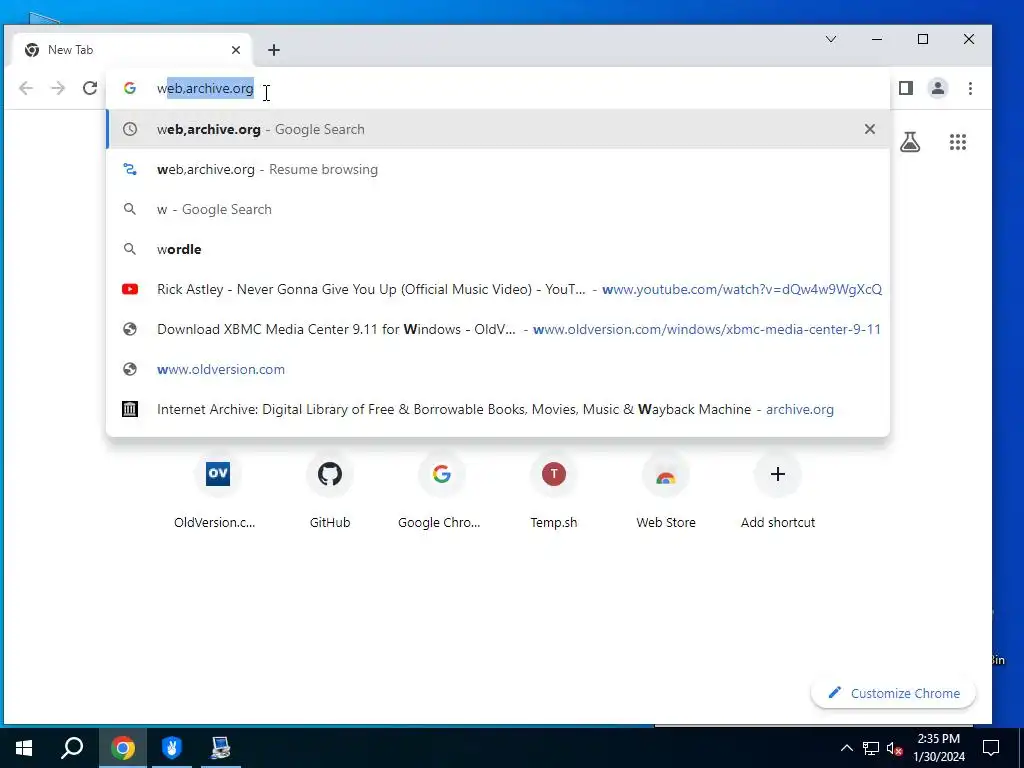Open Windows taskbar search
This screenshot has height=768, width=1024.
point(72,747)
